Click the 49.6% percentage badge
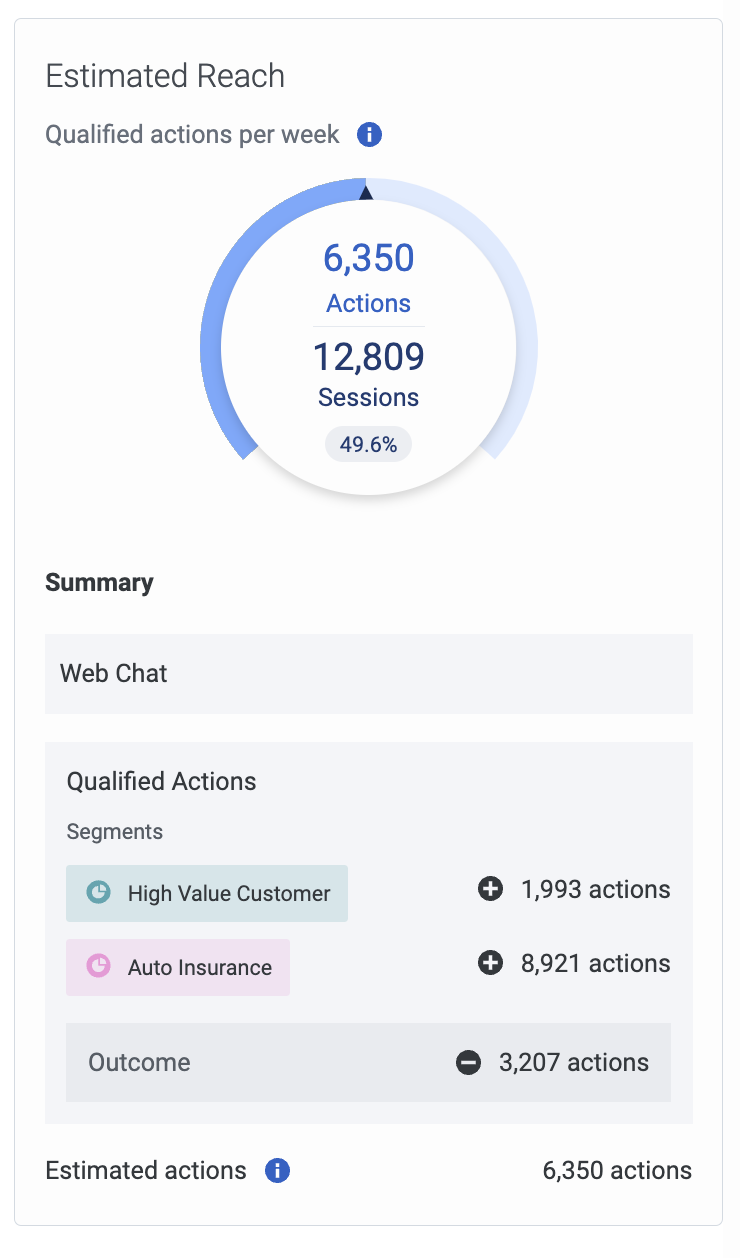Viewport: 740px width, 1258px height. coord(369,445)
